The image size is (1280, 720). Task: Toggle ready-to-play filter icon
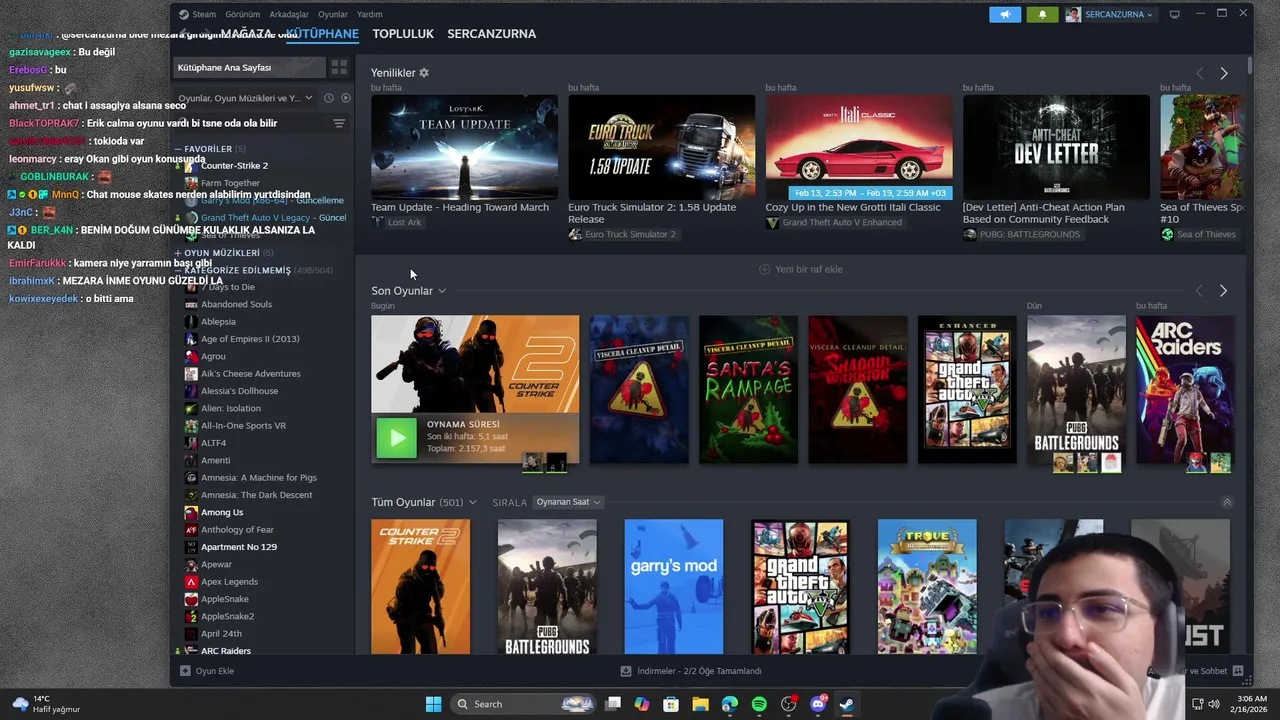click(x=345, y=98)
